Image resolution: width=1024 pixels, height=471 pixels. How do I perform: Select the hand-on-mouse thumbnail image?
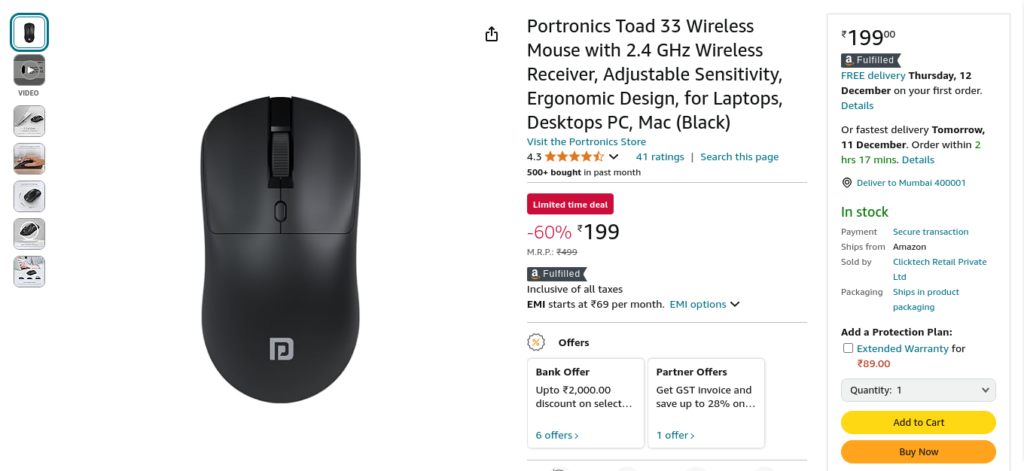point(29,159)
